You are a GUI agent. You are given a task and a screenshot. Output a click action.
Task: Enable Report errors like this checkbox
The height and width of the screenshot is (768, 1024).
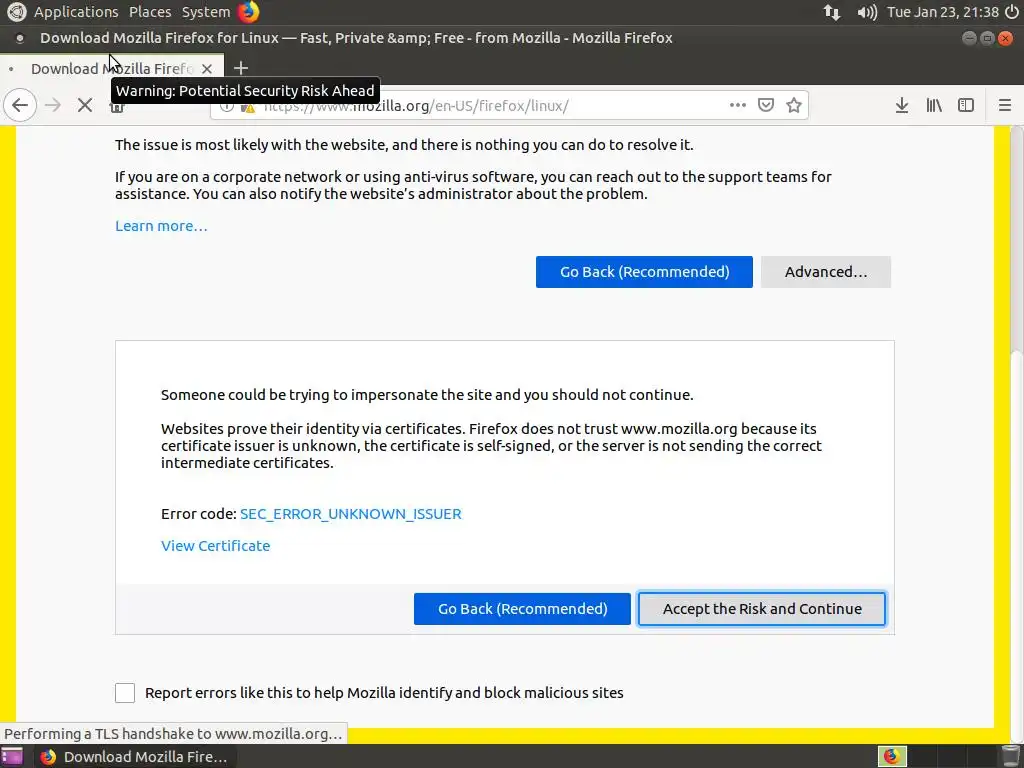pos(125,693)
